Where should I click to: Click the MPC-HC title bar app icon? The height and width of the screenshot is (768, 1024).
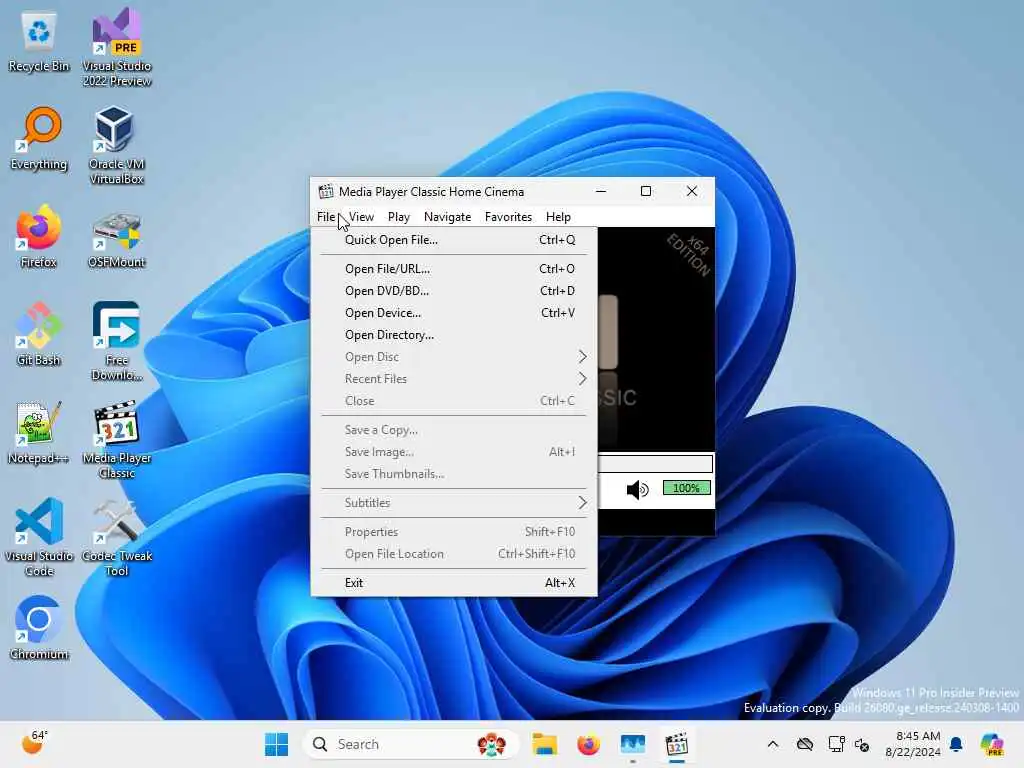coord(325,191)
